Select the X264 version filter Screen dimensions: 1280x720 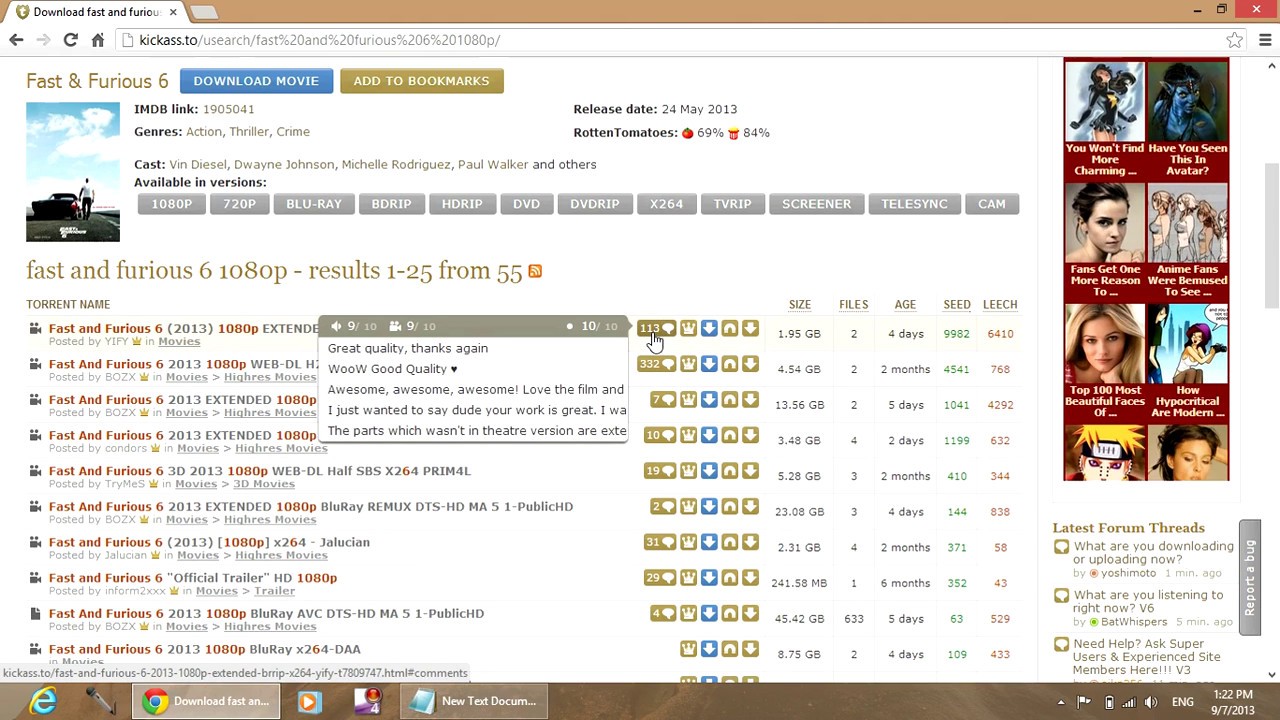tap(666, 204)
